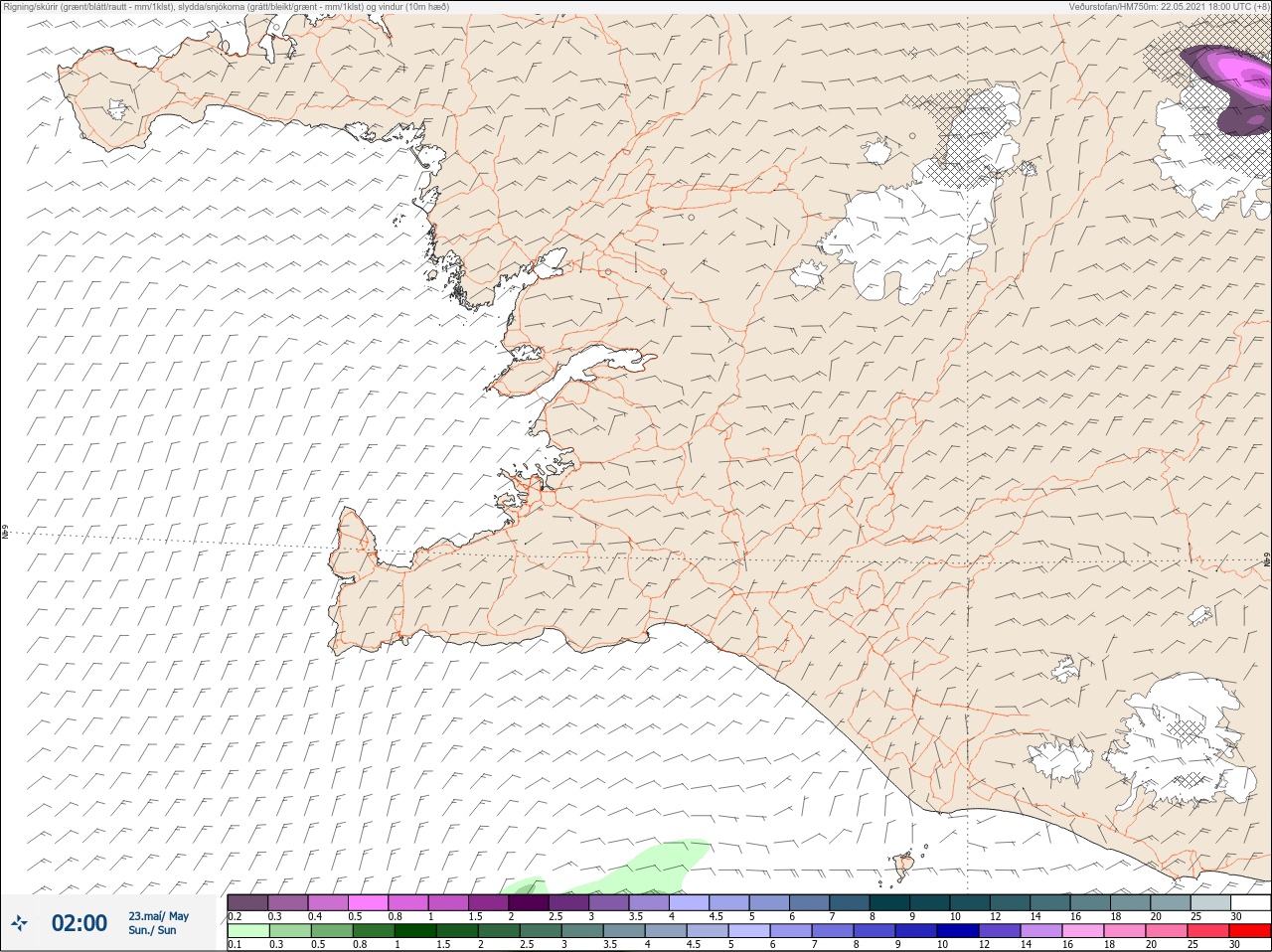This screenshot has height=952, width=1272.
Task: Click the '64' latitude label on the left edge
Action: click(5, 533)
